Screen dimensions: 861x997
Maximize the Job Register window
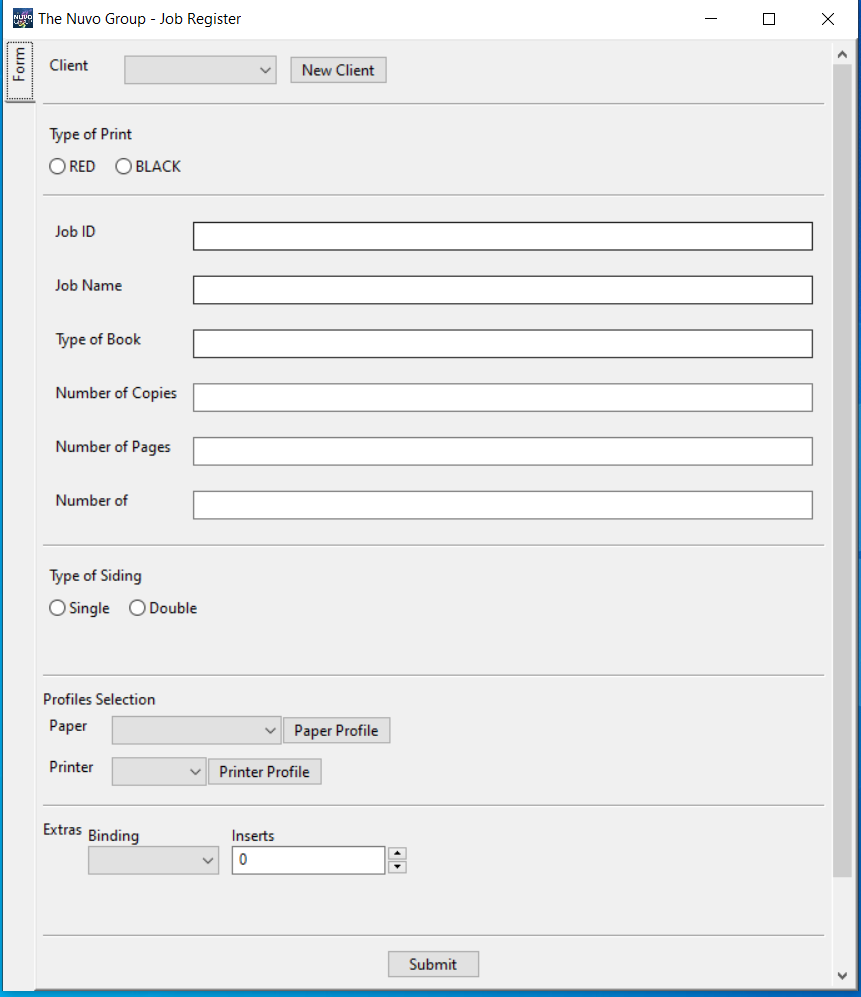pyautogui.click(x=769, y=19)
